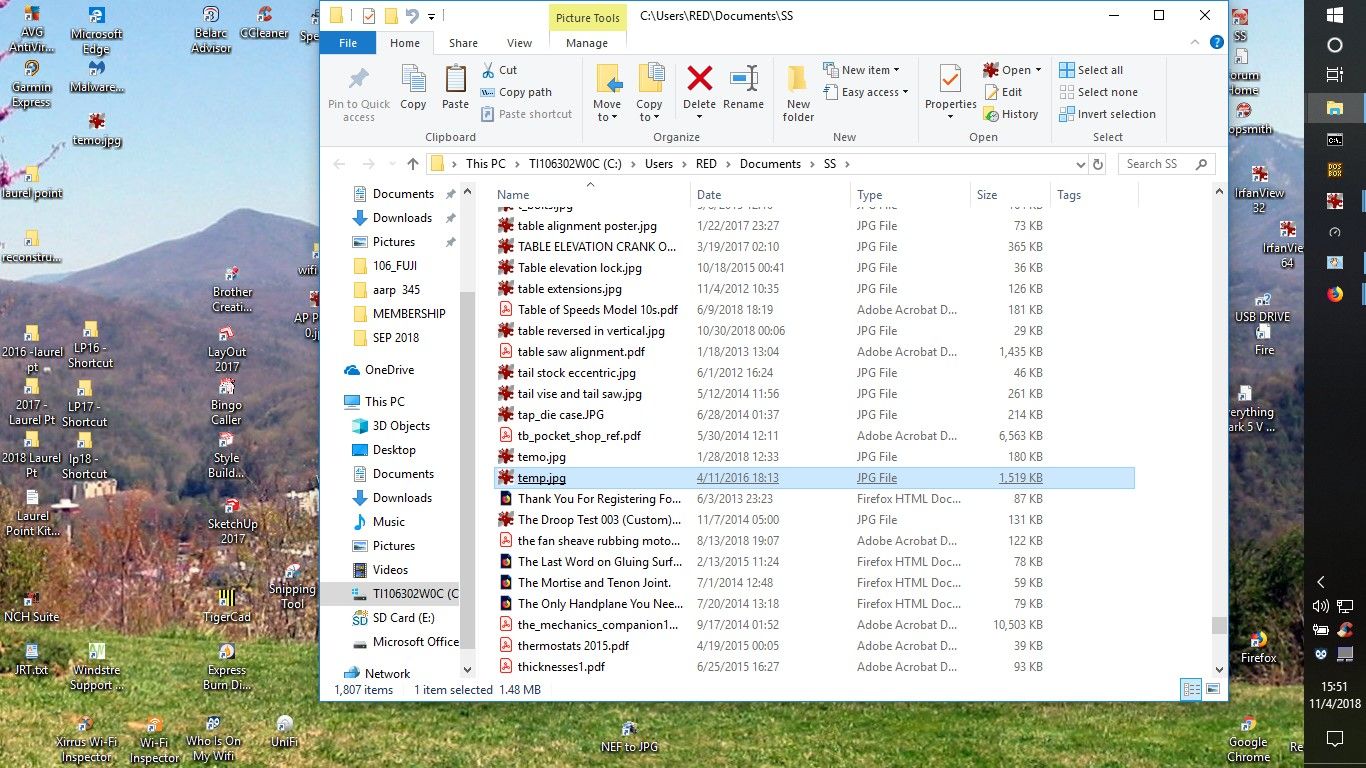Open the View ribbon tab

click(519, 43)
